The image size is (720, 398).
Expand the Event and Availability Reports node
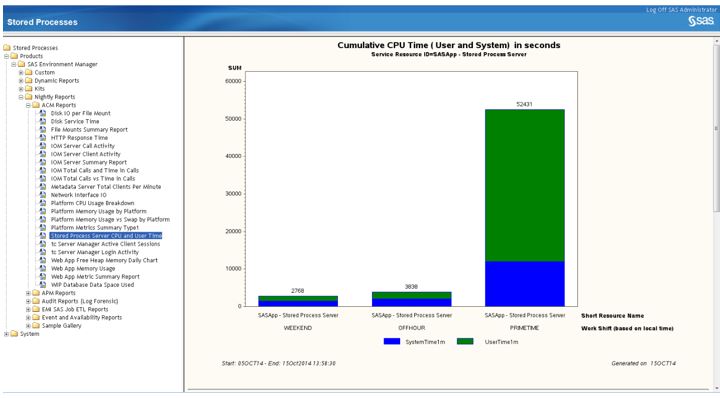28,317
